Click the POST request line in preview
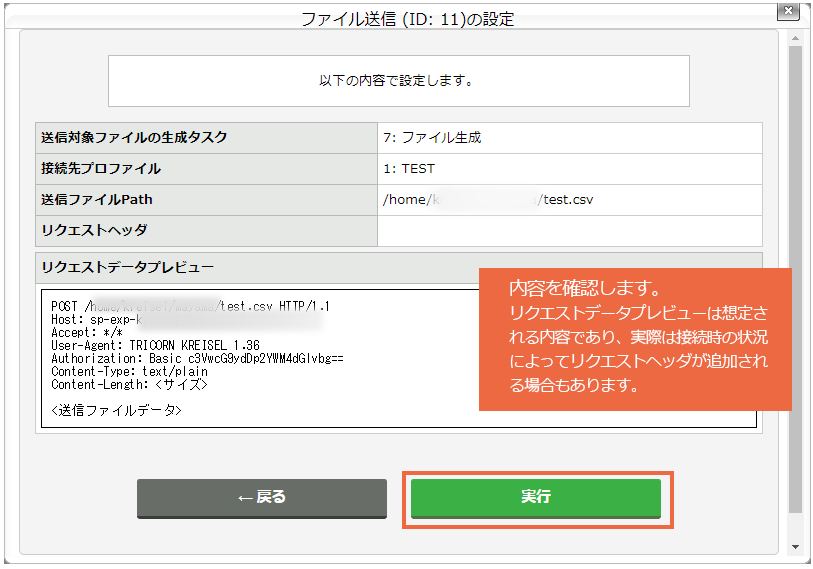Image resolution: width=813 pixels, height=569 pixels. pyautogui.click(x=190, y=307)
